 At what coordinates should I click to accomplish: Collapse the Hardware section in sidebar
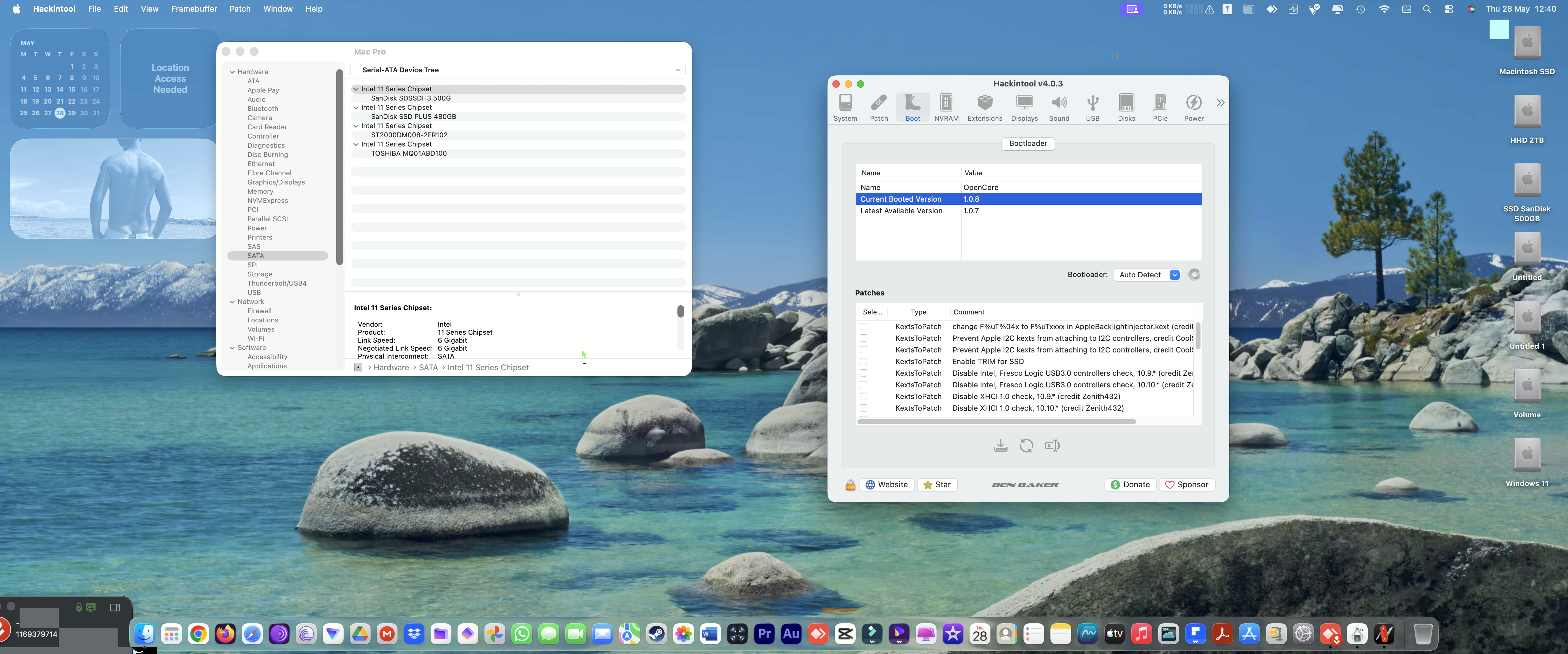[x=232, y=72]
